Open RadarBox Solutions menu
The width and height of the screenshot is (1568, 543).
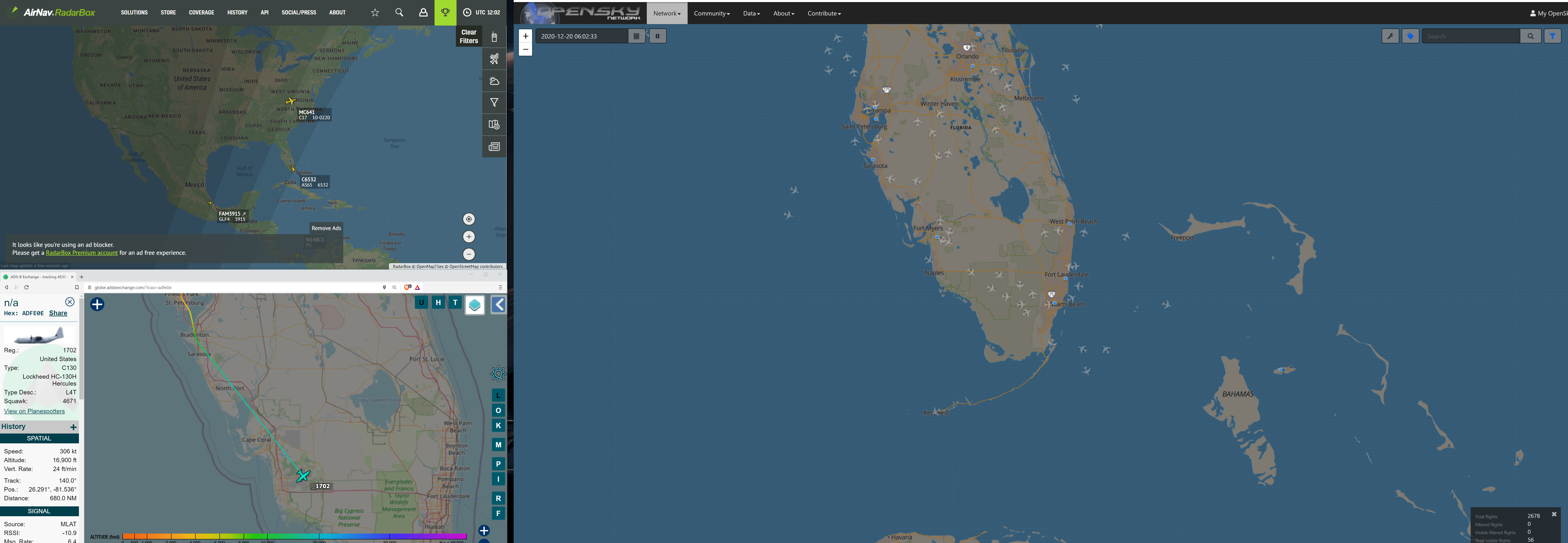click(x=134, y=12)
